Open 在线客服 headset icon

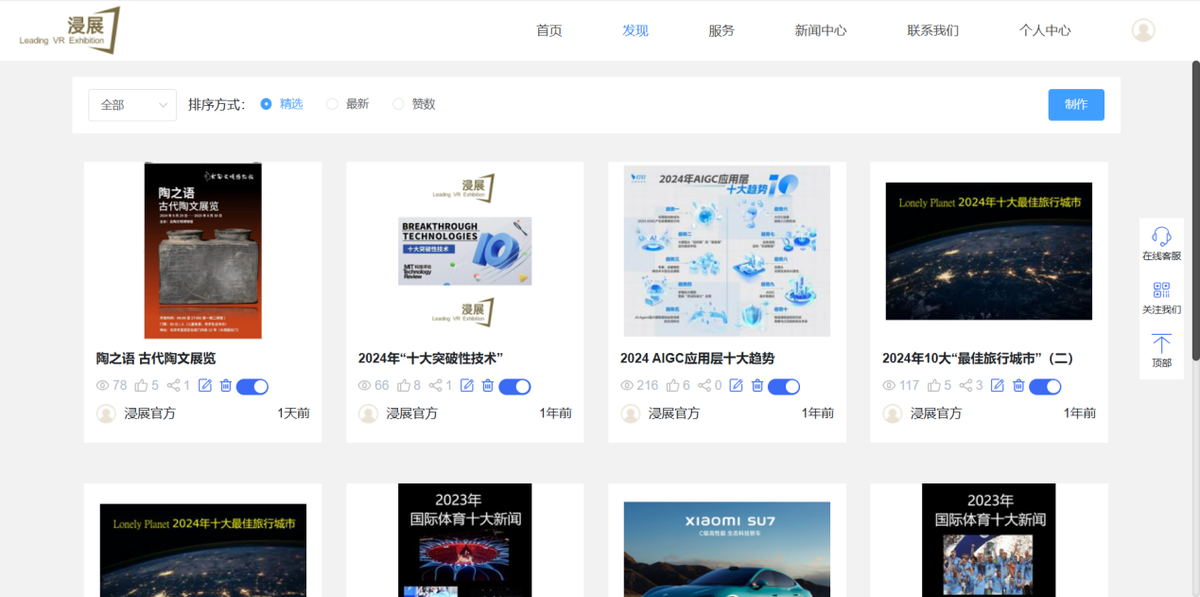[1161, 236]
